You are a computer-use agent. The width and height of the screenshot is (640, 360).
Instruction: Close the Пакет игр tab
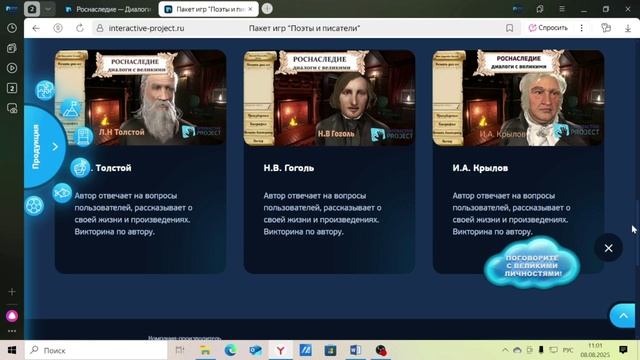click(251, 9)
